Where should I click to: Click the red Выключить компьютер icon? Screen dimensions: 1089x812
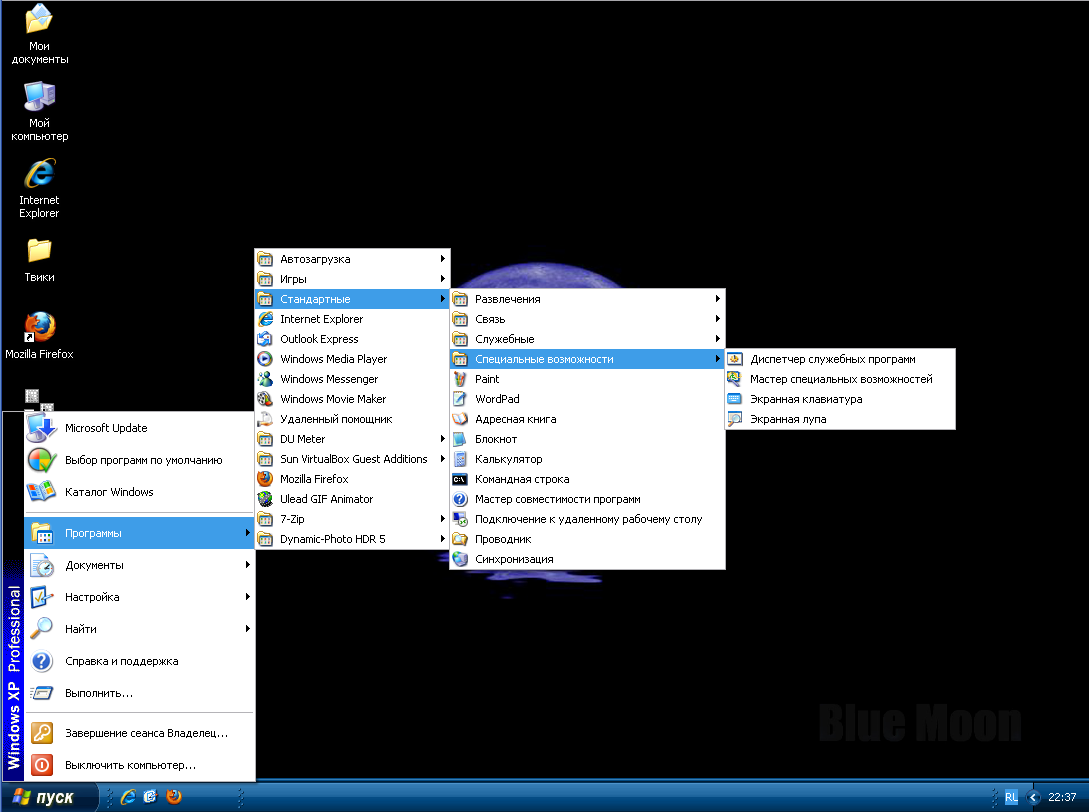click(x=42, y=765)
